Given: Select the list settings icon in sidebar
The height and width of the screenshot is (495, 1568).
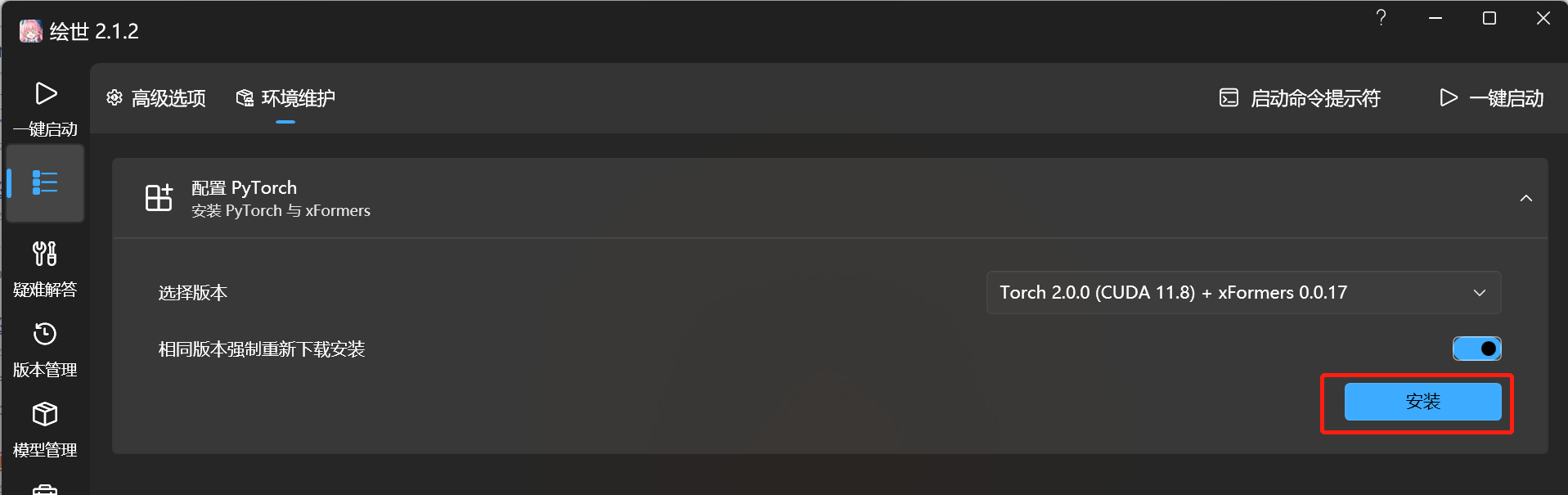Looking at the screenshot, I should point(45,182).
